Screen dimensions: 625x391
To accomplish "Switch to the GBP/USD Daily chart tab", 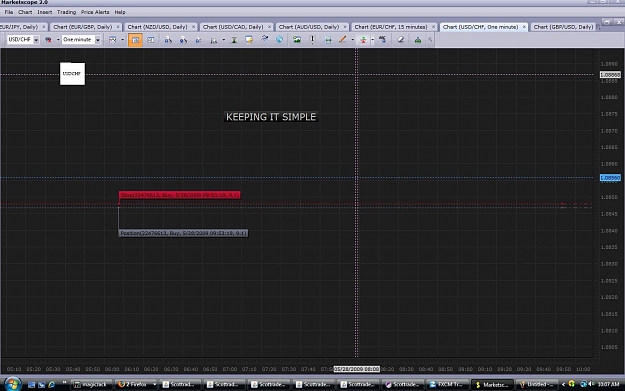I will (563, 27).
